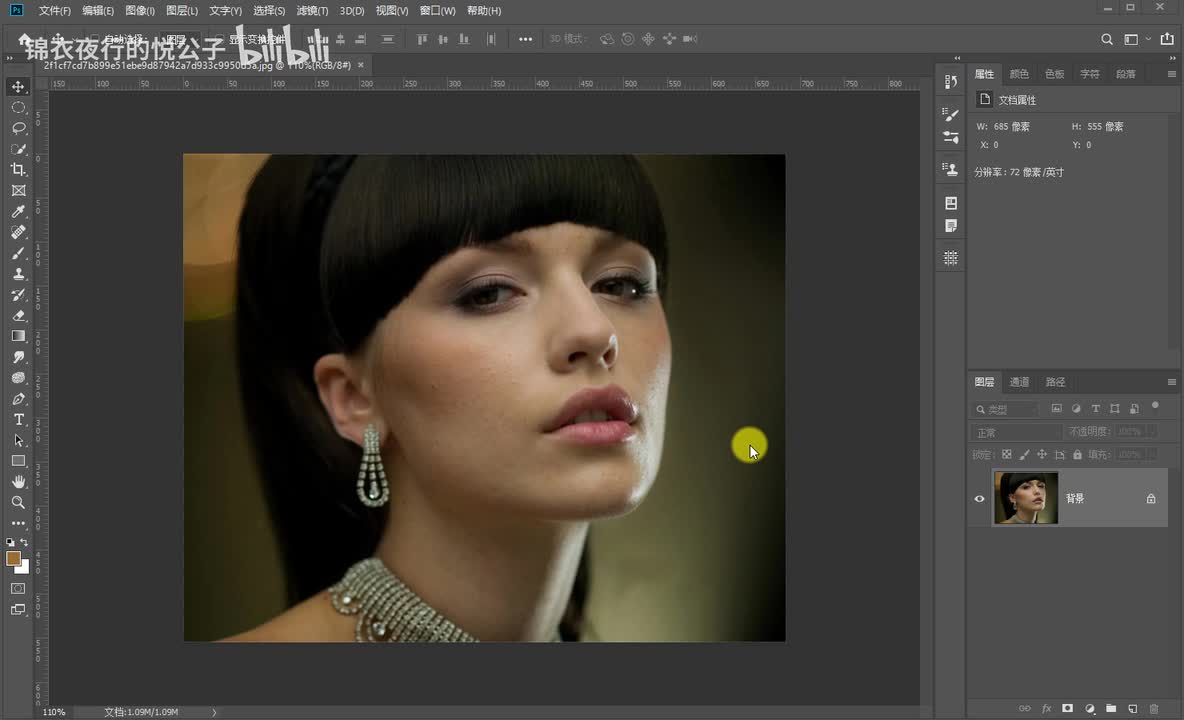Viewport: 1184px width, 720px height.
Task: Open the 正常 blend mode dropdown
Action: (x=1016, y=432)
